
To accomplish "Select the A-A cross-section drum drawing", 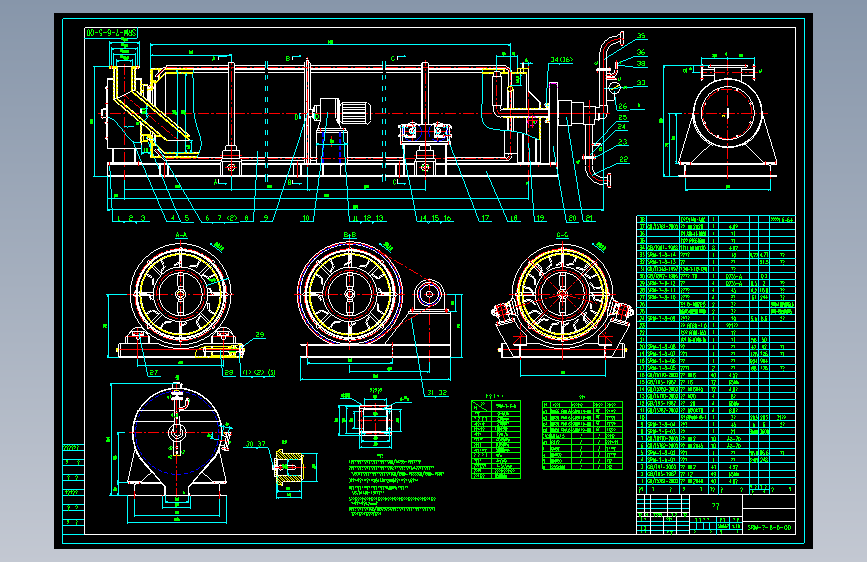I will [x=180, y=299].
